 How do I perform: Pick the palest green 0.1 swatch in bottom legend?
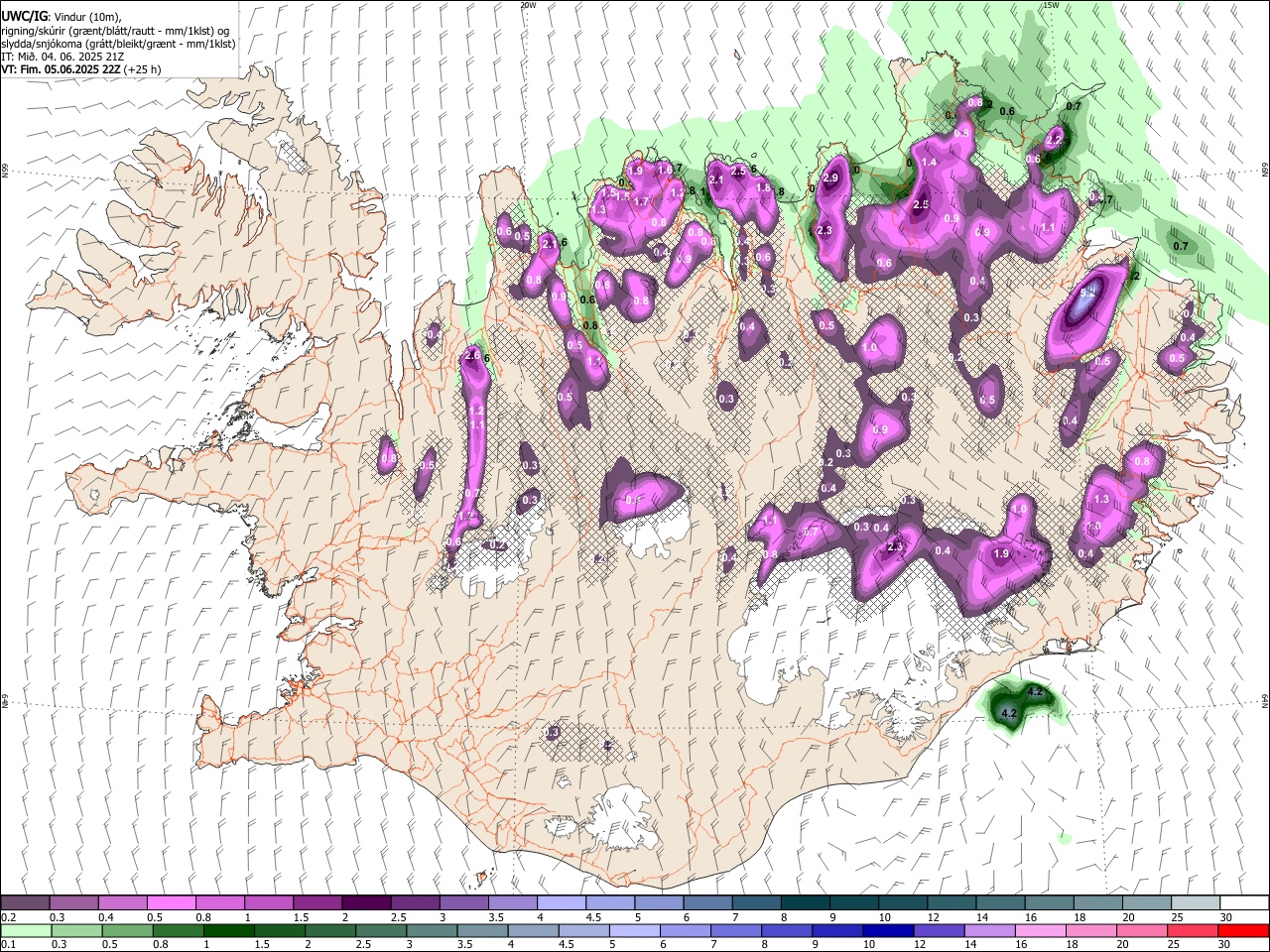26,930
